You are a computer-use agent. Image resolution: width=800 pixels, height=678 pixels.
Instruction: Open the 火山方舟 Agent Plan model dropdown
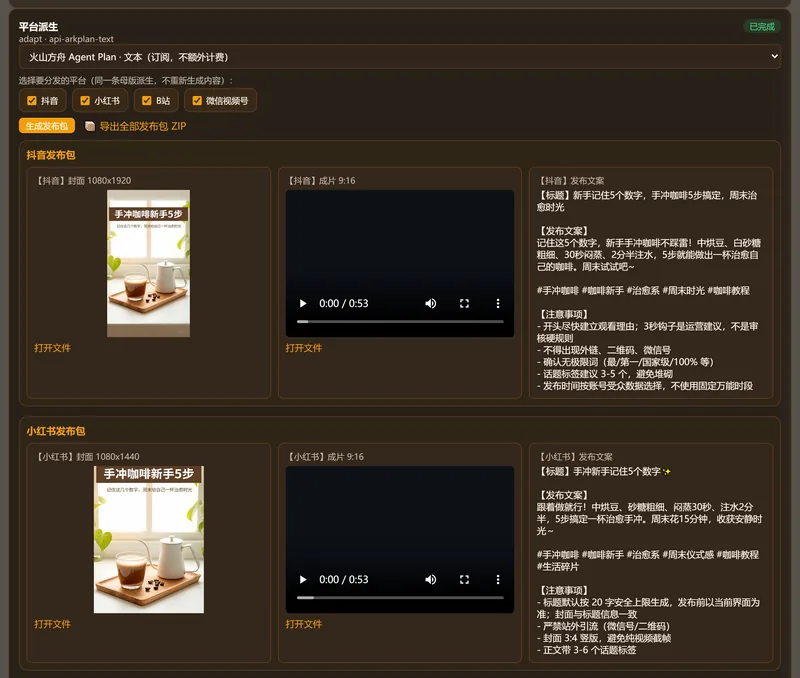tap(399, 57)
